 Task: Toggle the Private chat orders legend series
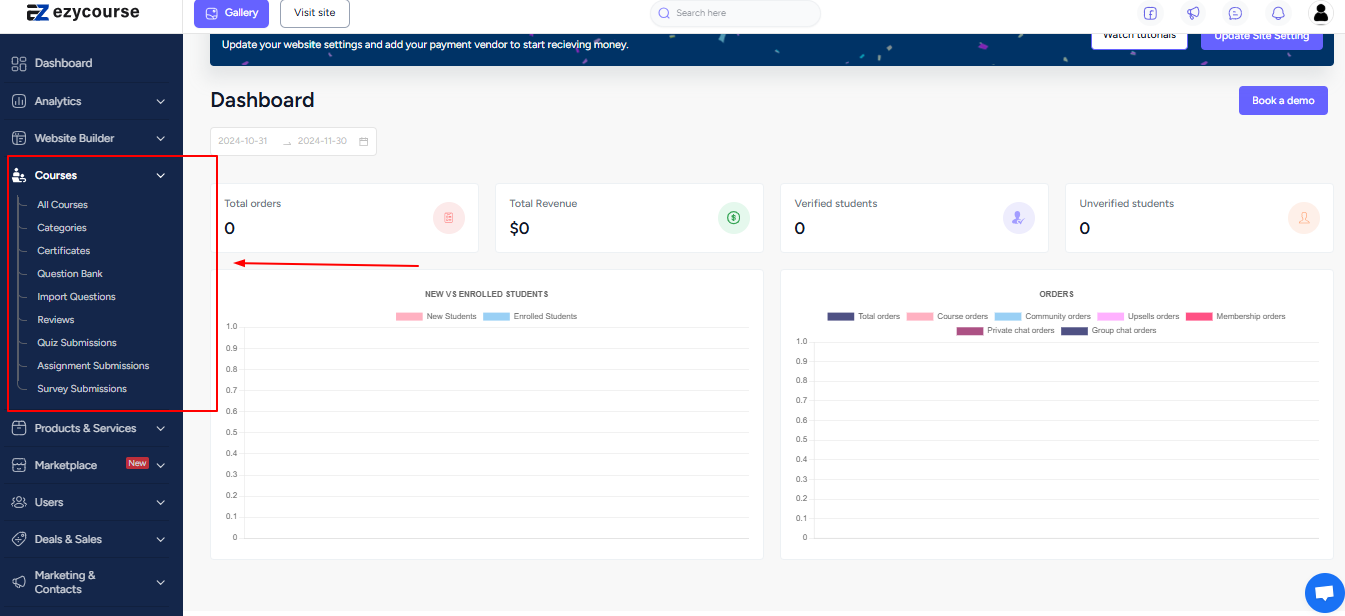[x=1005, y=330]
